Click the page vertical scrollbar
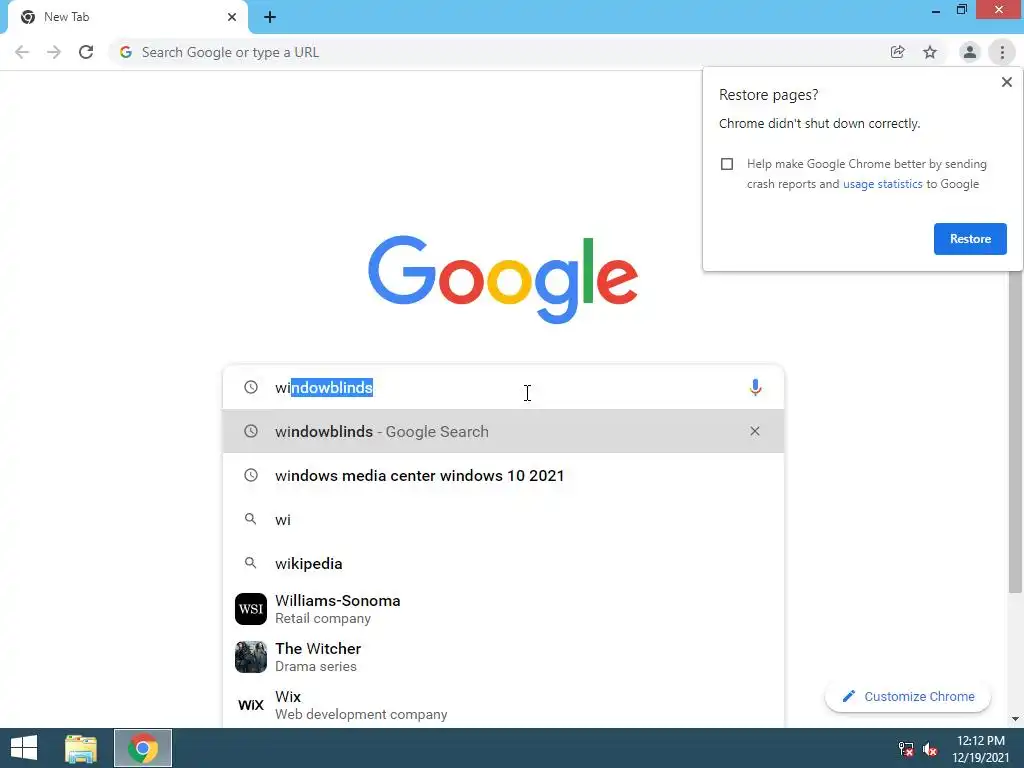1024x768 pixels. click(1015, 431)
